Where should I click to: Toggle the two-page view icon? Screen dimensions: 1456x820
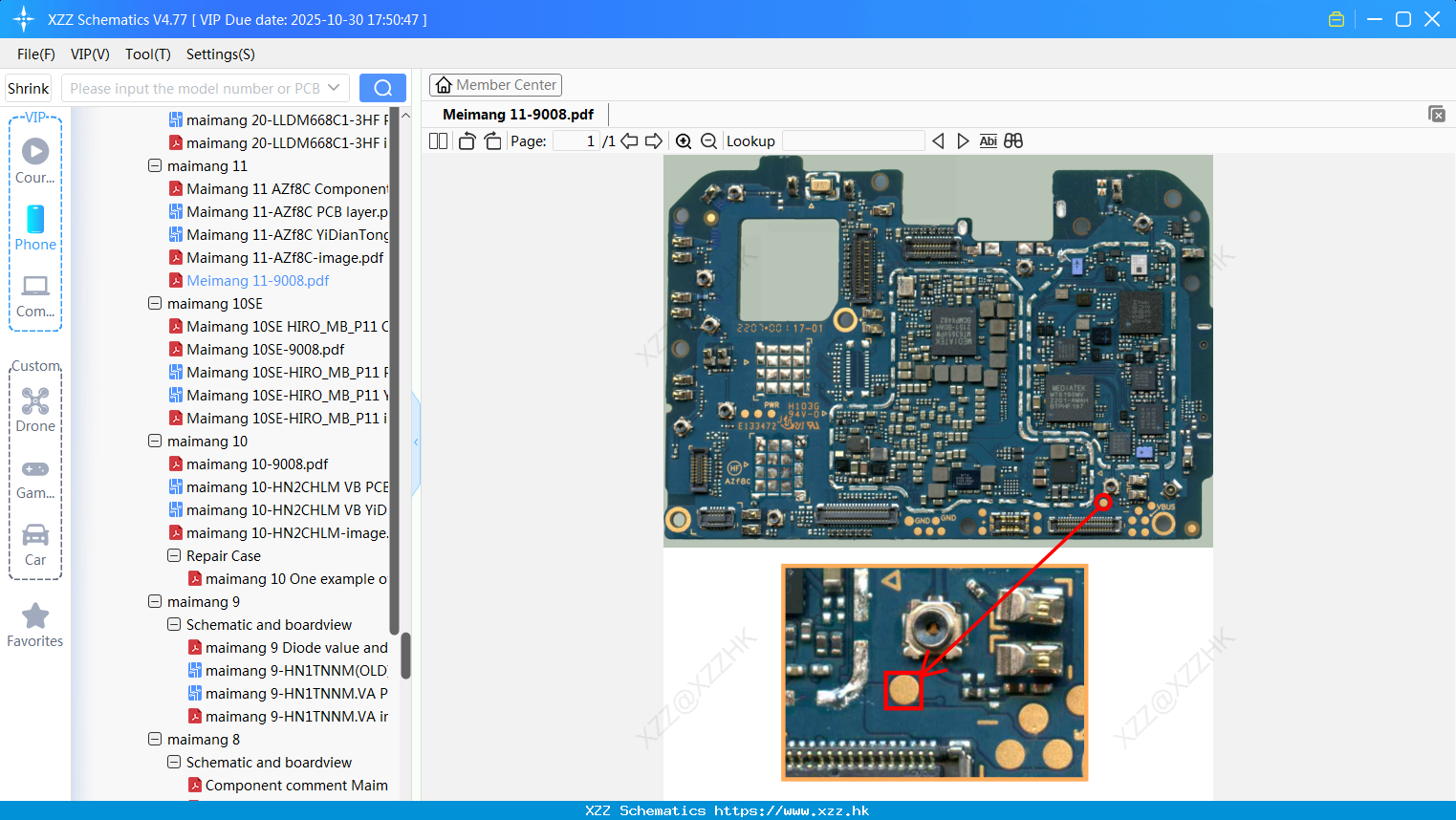[x=438, y=141]
